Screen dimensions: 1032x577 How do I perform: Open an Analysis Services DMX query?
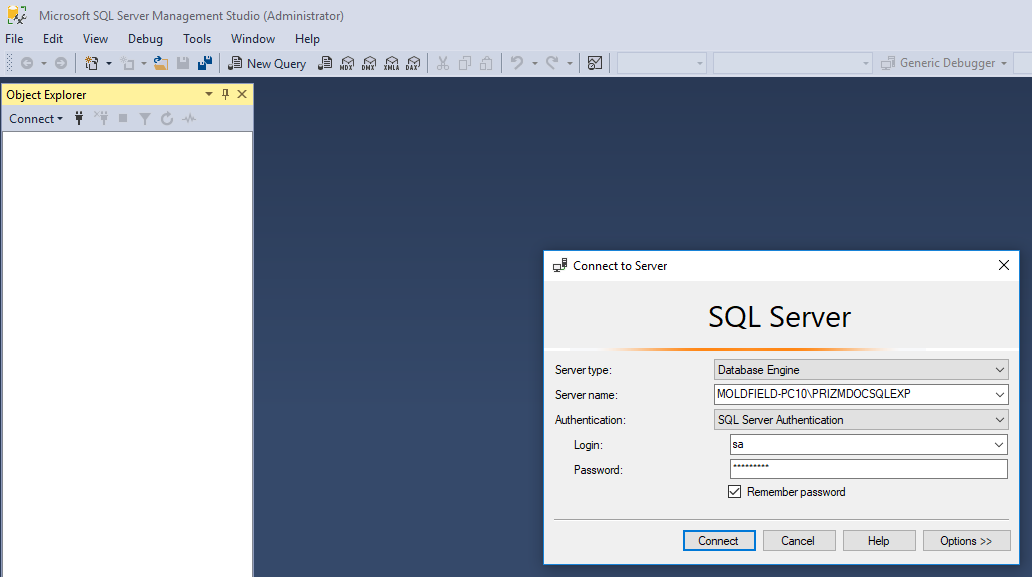click(369, 63)
